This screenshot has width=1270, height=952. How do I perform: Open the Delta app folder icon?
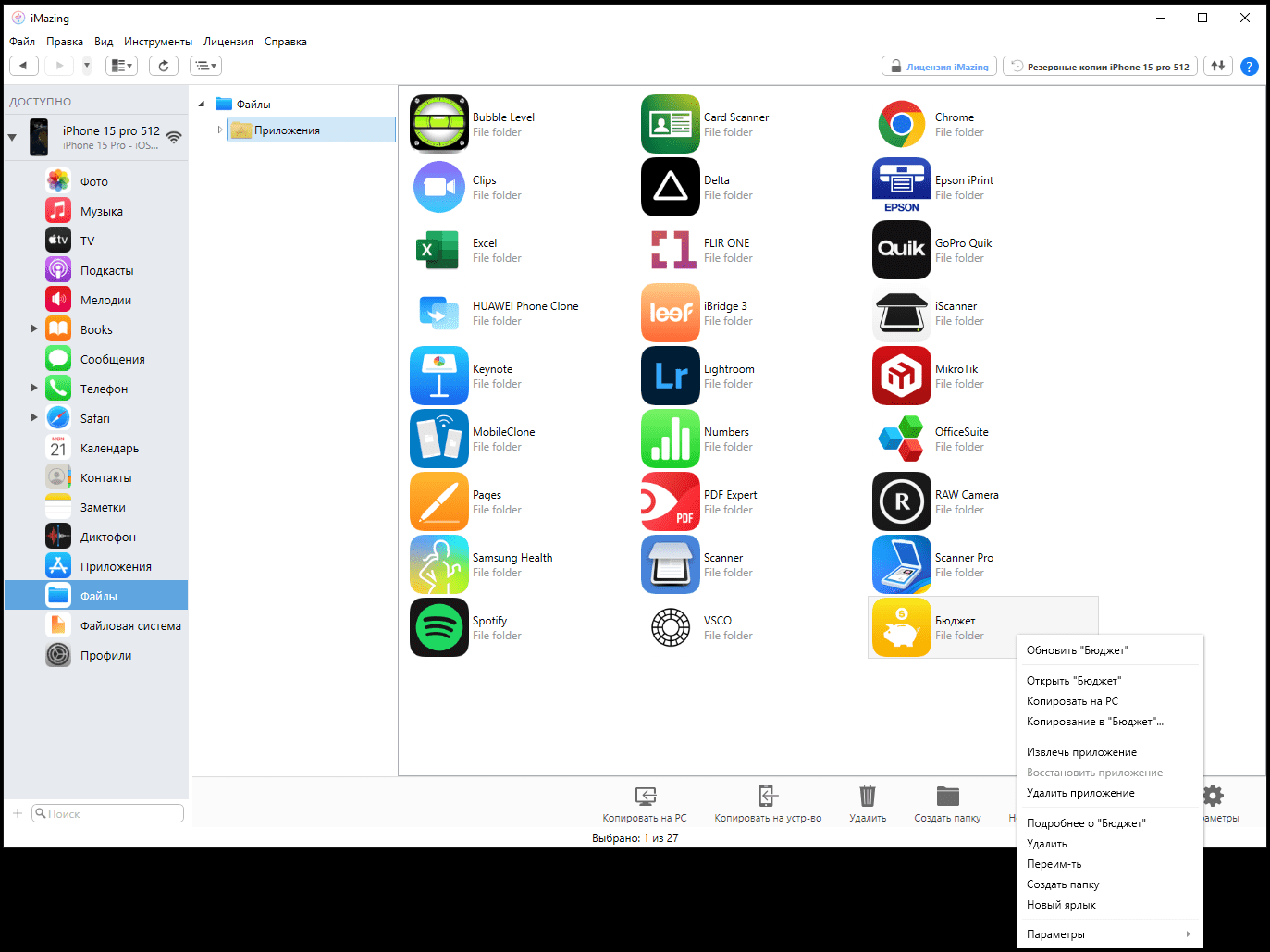(x=671, y=187)
